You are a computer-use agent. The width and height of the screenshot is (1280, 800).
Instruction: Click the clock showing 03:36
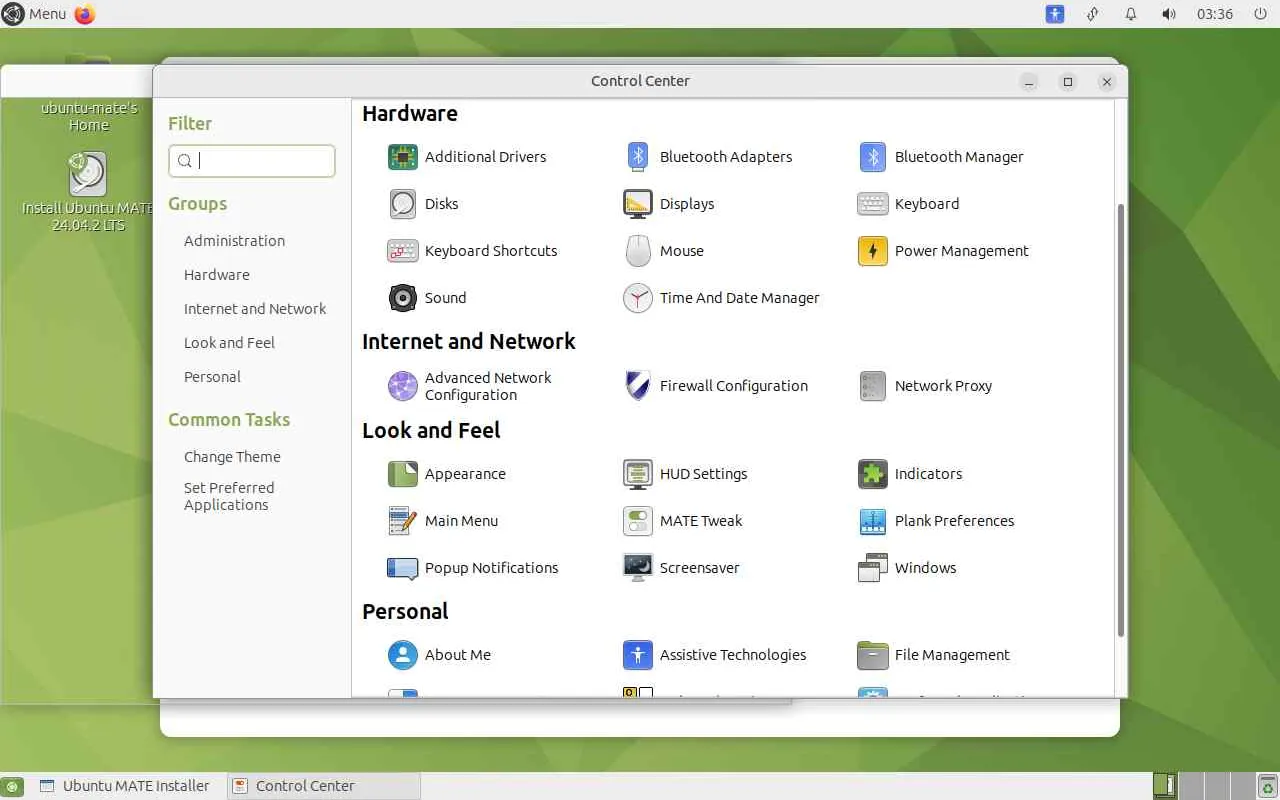click(1215, 14)
